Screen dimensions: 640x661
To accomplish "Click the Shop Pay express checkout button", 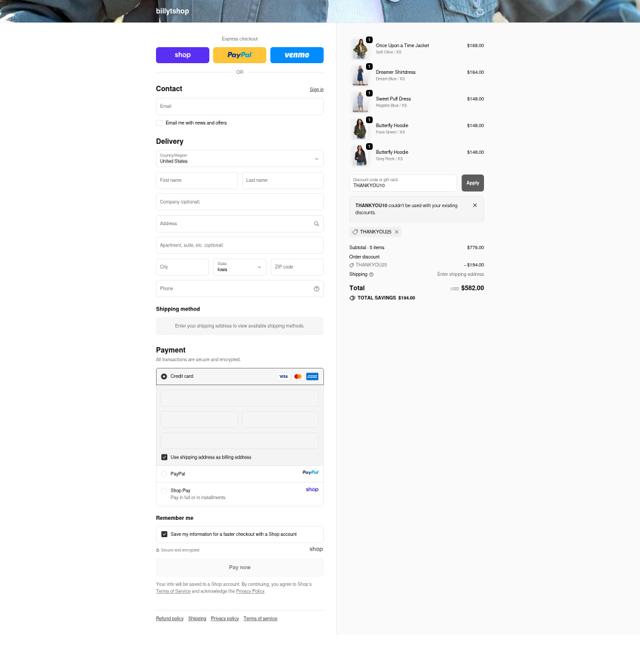I will 182,55.
